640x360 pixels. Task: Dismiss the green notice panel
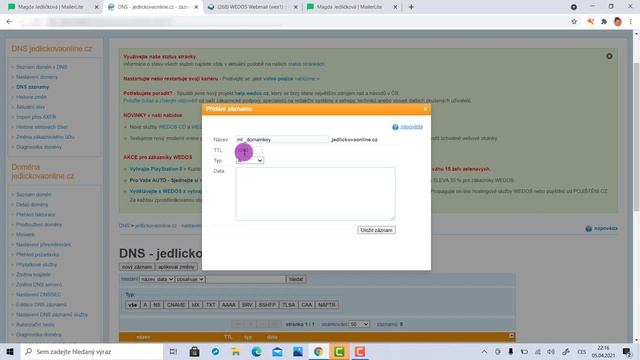pyautogui.click(x=609, y=56)
